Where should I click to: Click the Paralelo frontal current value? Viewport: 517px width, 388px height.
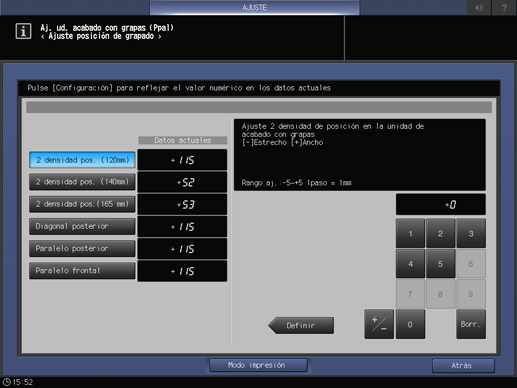[x=182, y=271]
